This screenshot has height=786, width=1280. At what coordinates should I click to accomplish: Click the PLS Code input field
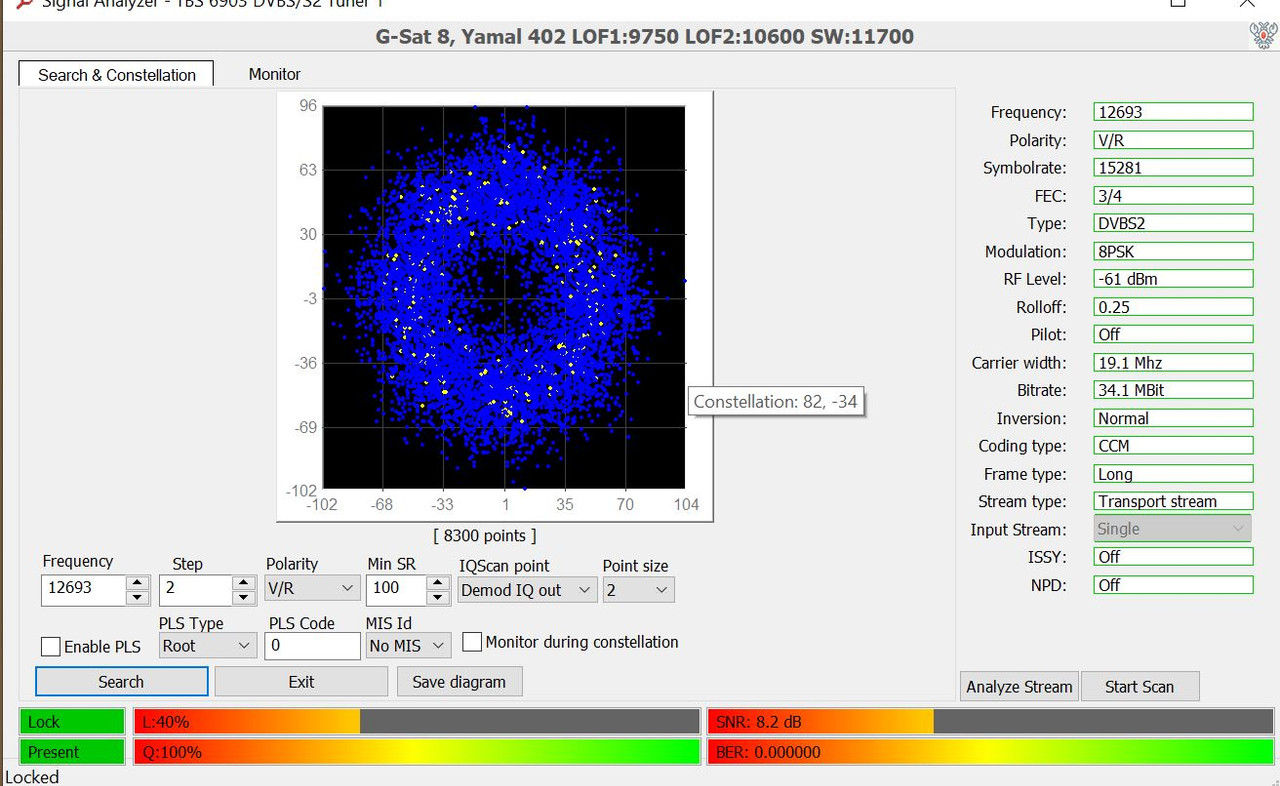click(x=312, y=646)
